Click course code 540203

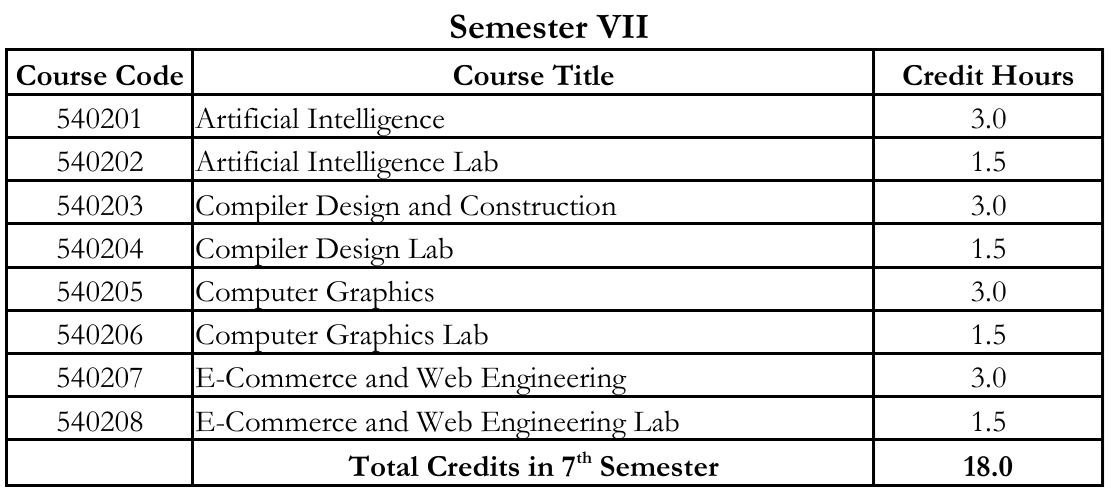coord(95,207)
